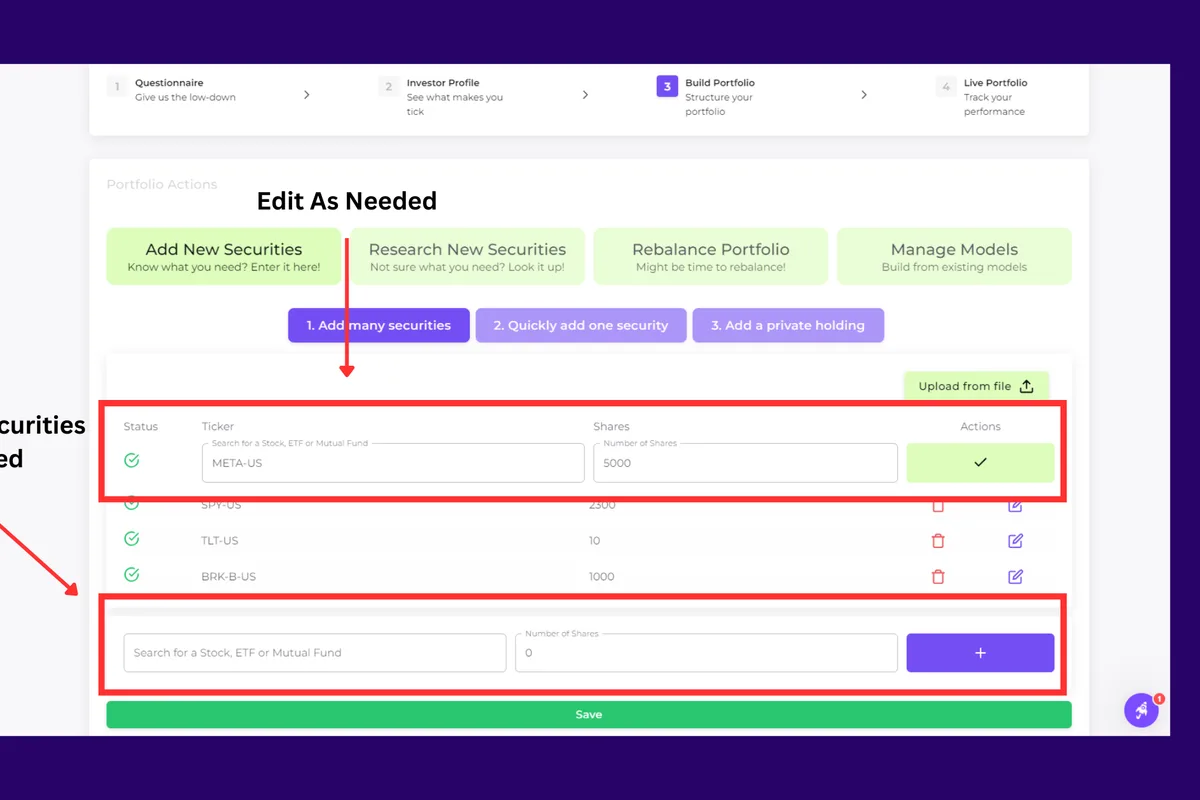The image size is (1200, 800).
Task: Switch to Quickly add one security
Action: 580,325
